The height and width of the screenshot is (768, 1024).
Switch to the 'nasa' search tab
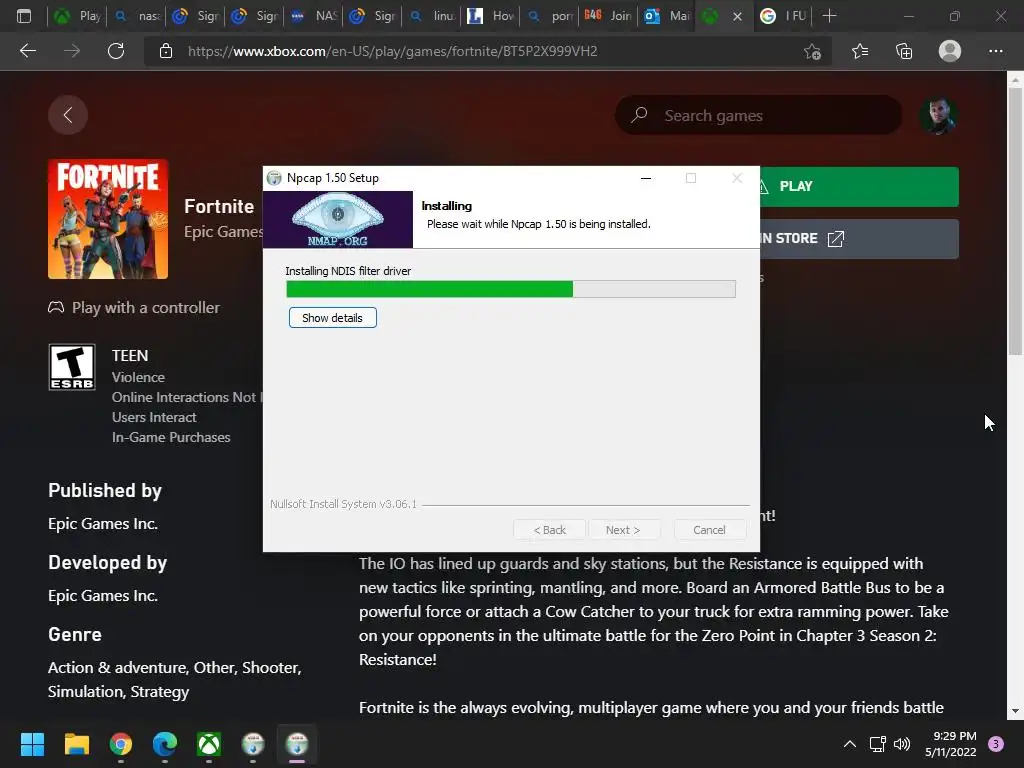point(136,16)
